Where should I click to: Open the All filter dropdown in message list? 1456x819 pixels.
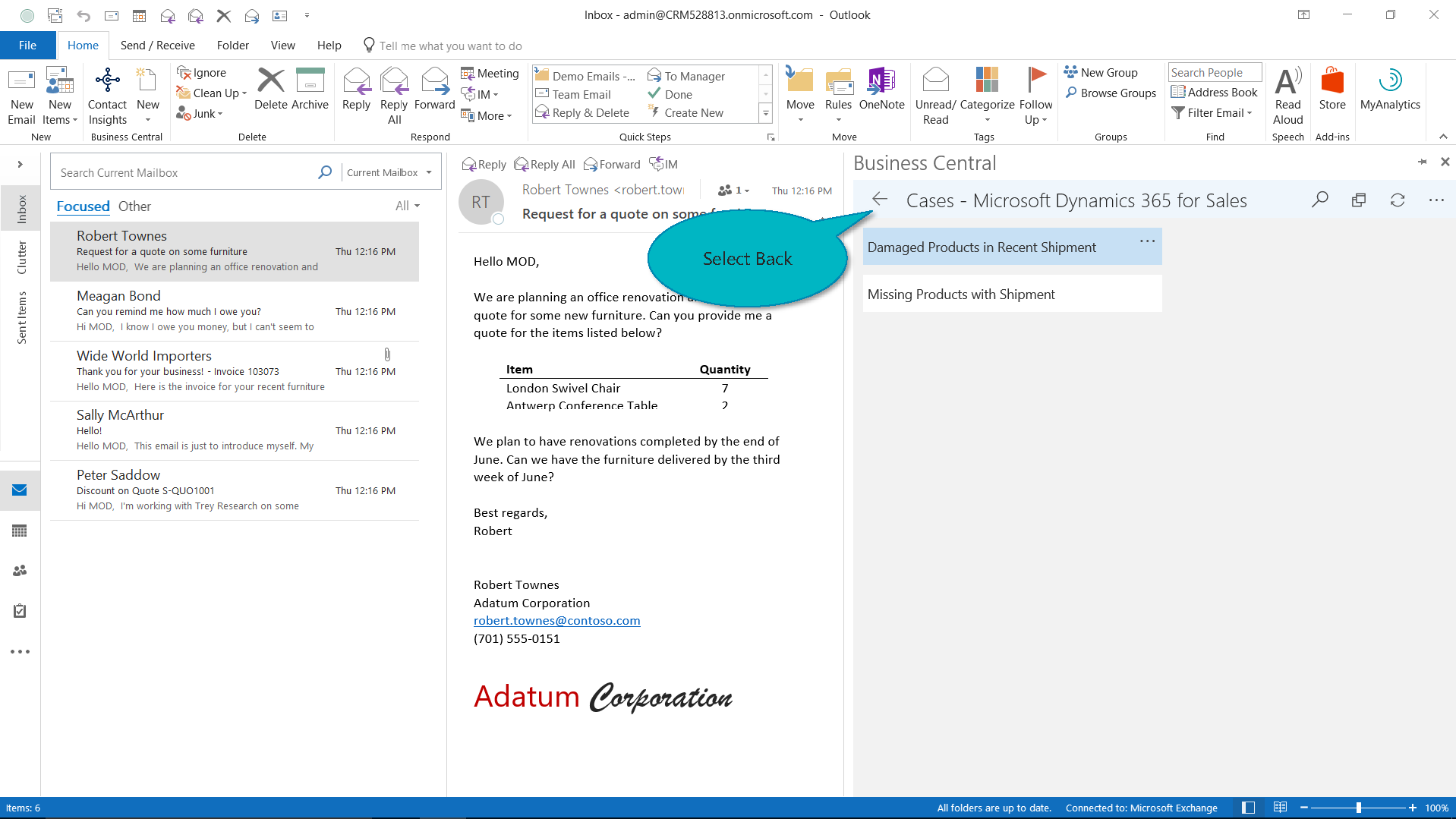(x=407, y=206)
